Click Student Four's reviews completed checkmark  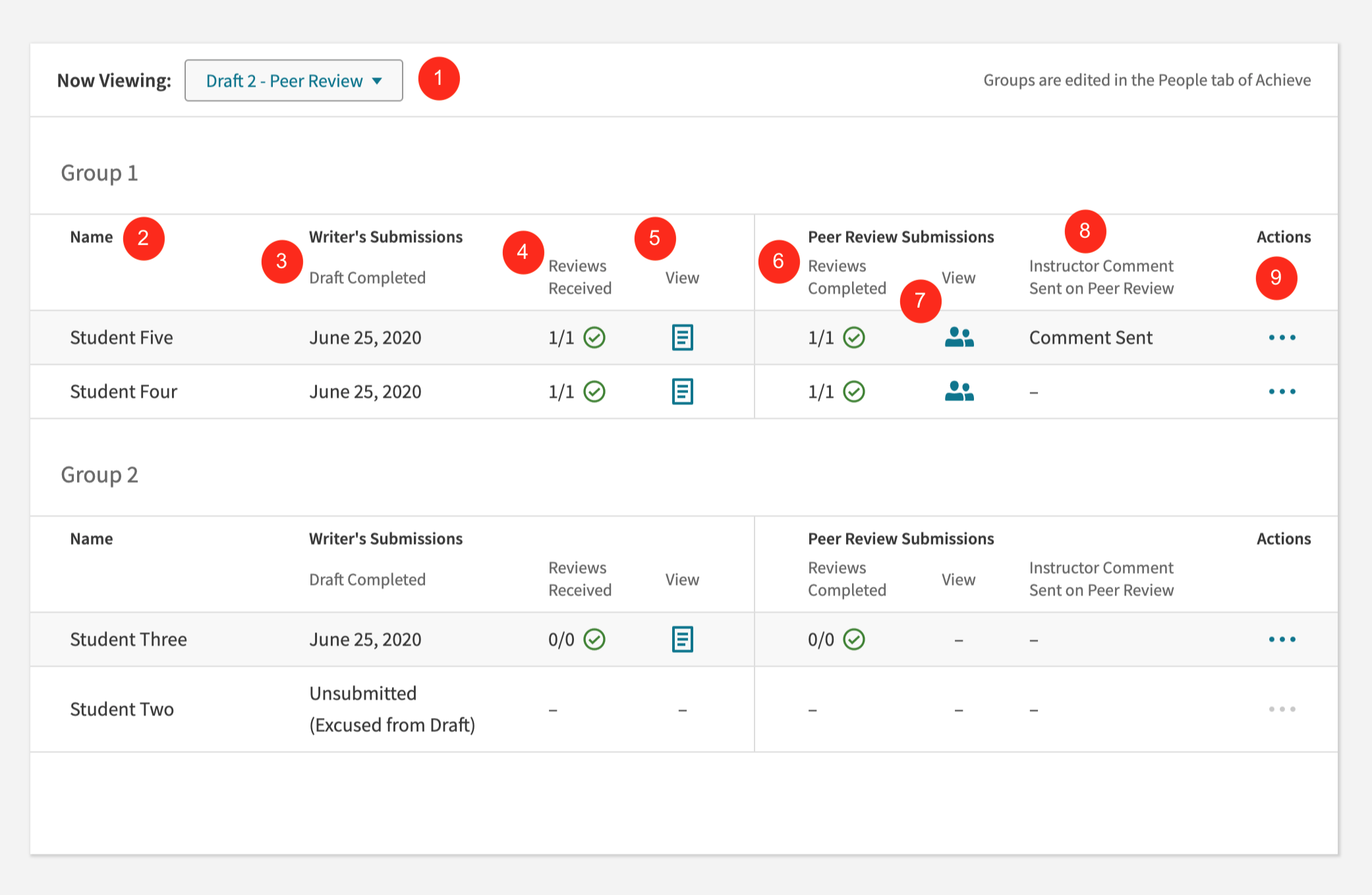[854, 391]
